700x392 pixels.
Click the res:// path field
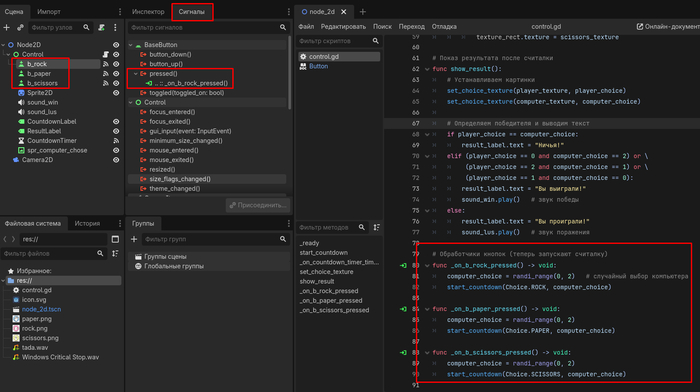pyautogui.click(x=63, y=239)
